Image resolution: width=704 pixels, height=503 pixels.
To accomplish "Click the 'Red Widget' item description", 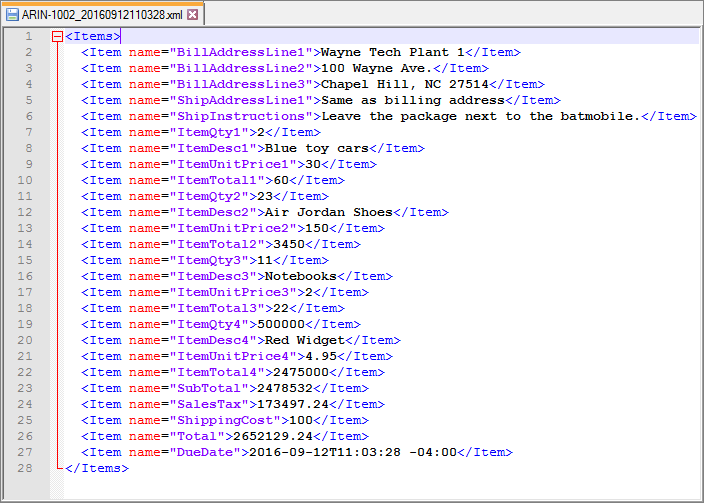I will (304, 340).
